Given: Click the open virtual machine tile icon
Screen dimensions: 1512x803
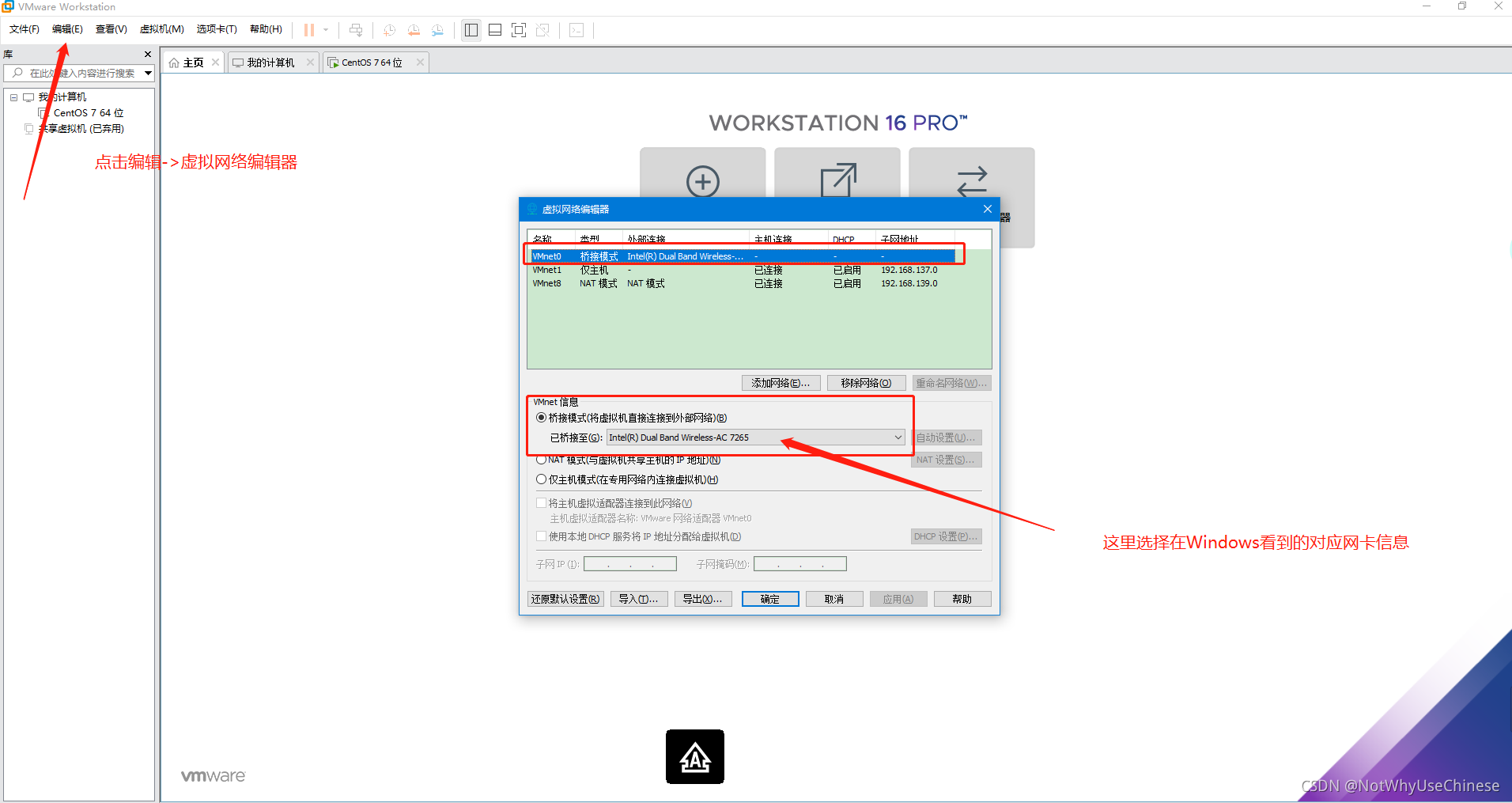Looking at the screenshot, I should click(x=838, y=180).
